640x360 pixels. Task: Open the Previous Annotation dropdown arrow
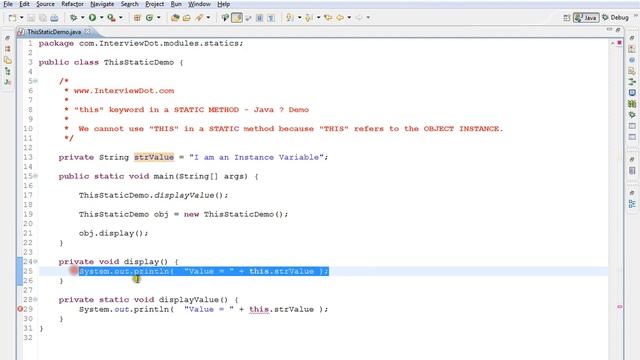(318, 18)
